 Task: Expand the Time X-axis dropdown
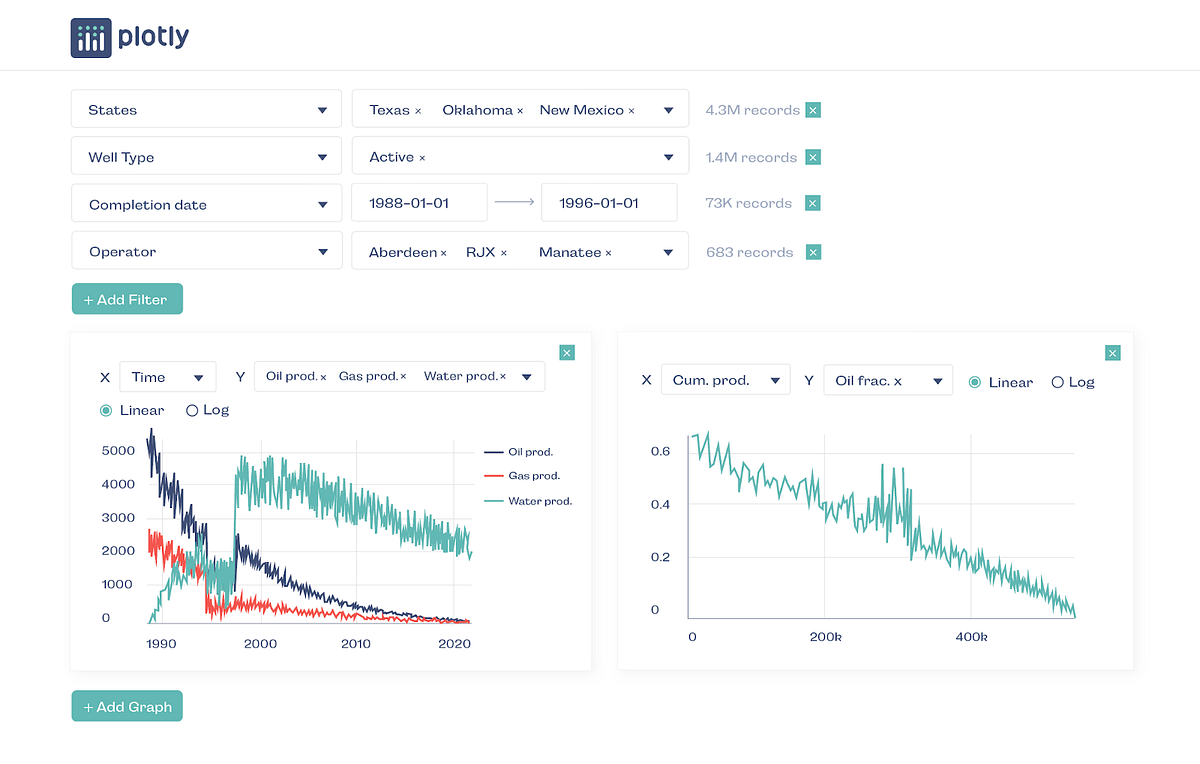point(167,377)
